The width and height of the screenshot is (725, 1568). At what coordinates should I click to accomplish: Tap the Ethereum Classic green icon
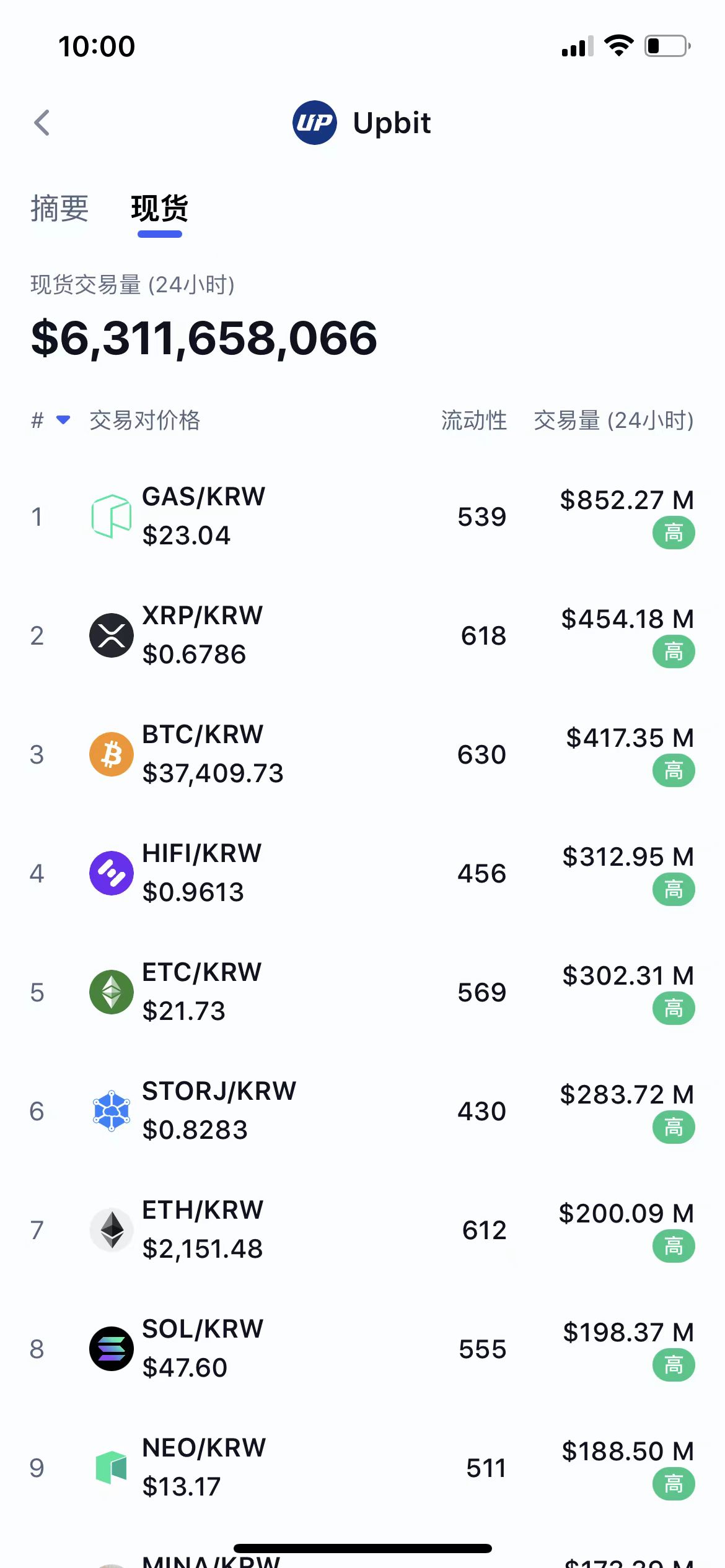(112, 992)
